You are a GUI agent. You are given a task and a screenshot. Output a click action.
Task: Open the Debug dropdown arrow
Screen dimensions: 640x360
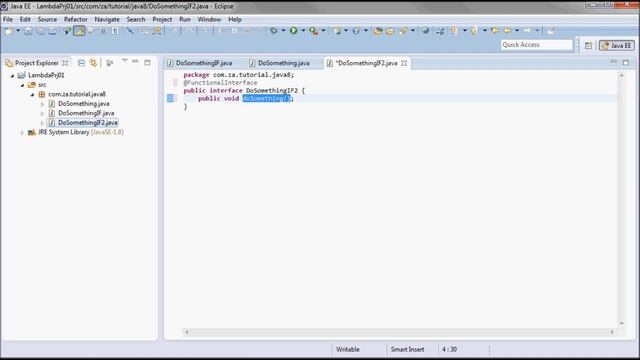pos(283,31)
